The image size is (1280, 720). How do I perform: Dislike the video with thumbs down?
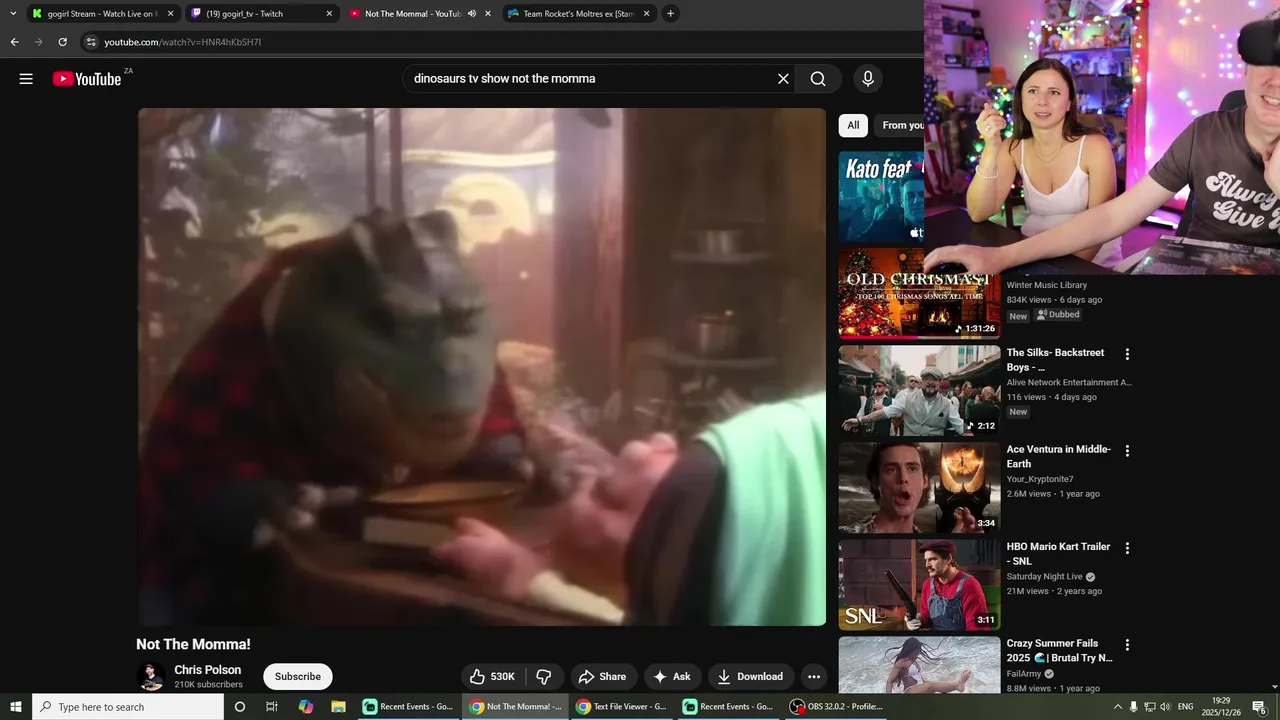click(x=544, y=677)
